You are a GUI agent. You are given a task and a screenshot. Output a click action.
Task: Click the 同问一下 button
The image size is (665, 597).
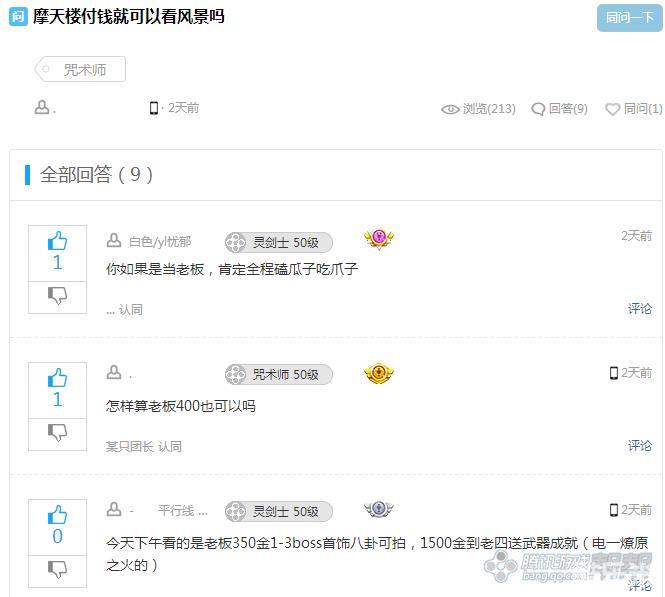click(x=629, y=18)
